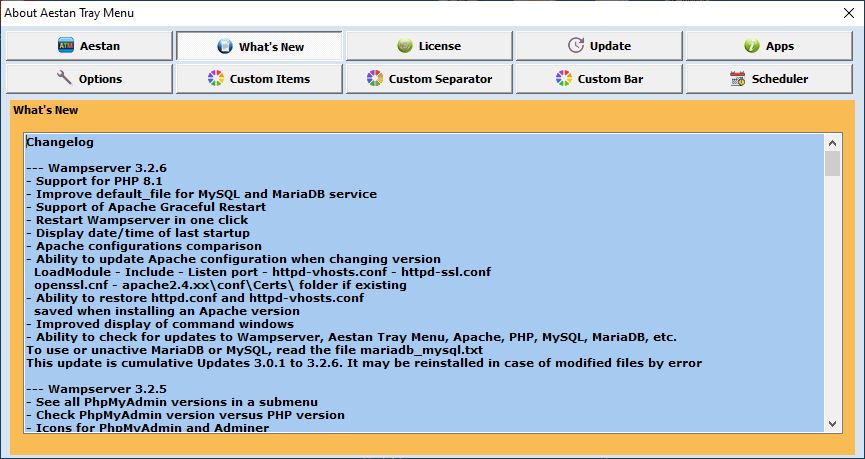865x459 pixels.
Task: Click "Ability to update Apache configuration" line
Action: (x=234, y=259)
